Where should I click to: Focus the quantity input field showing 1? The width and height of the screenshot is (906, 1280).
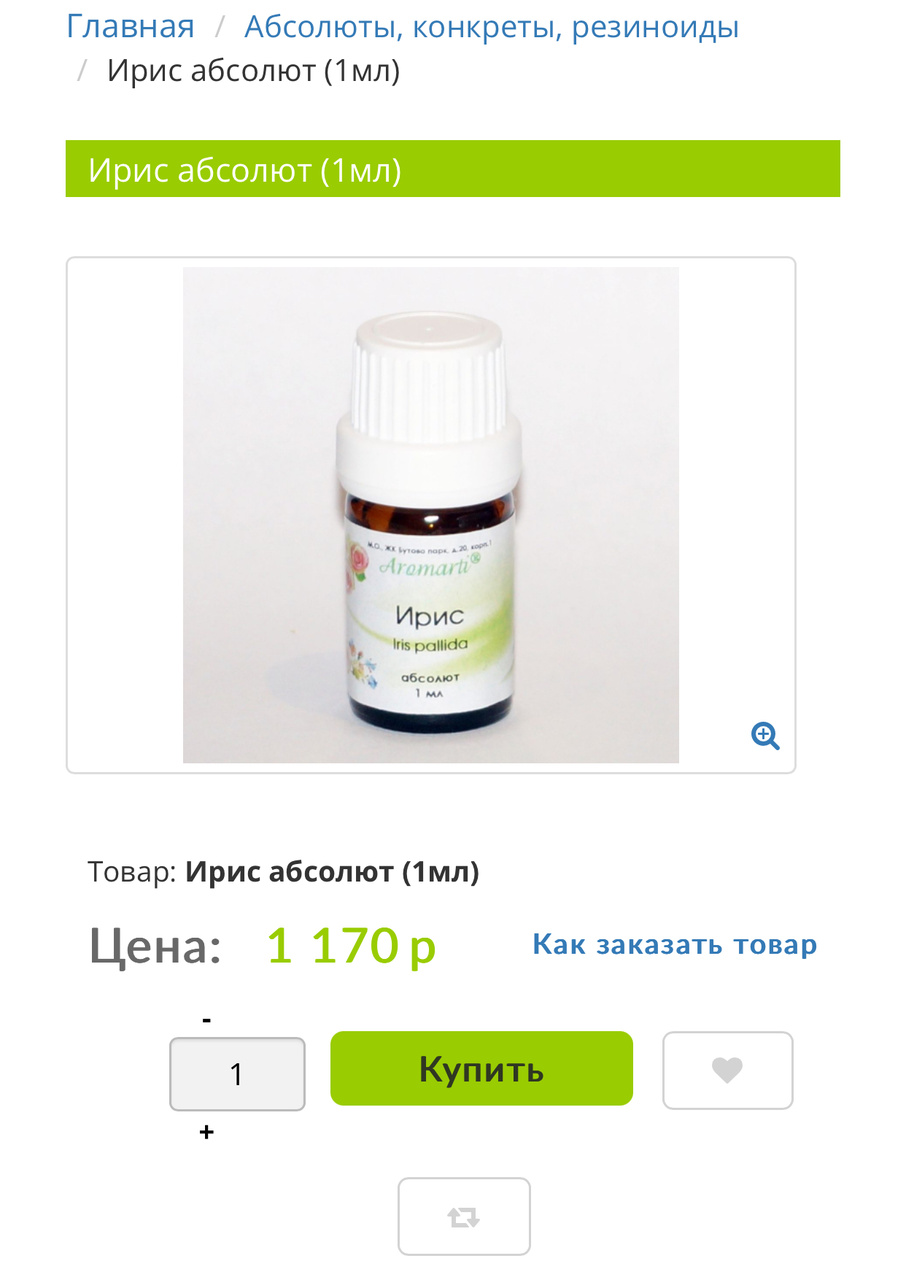[237, 1074]
